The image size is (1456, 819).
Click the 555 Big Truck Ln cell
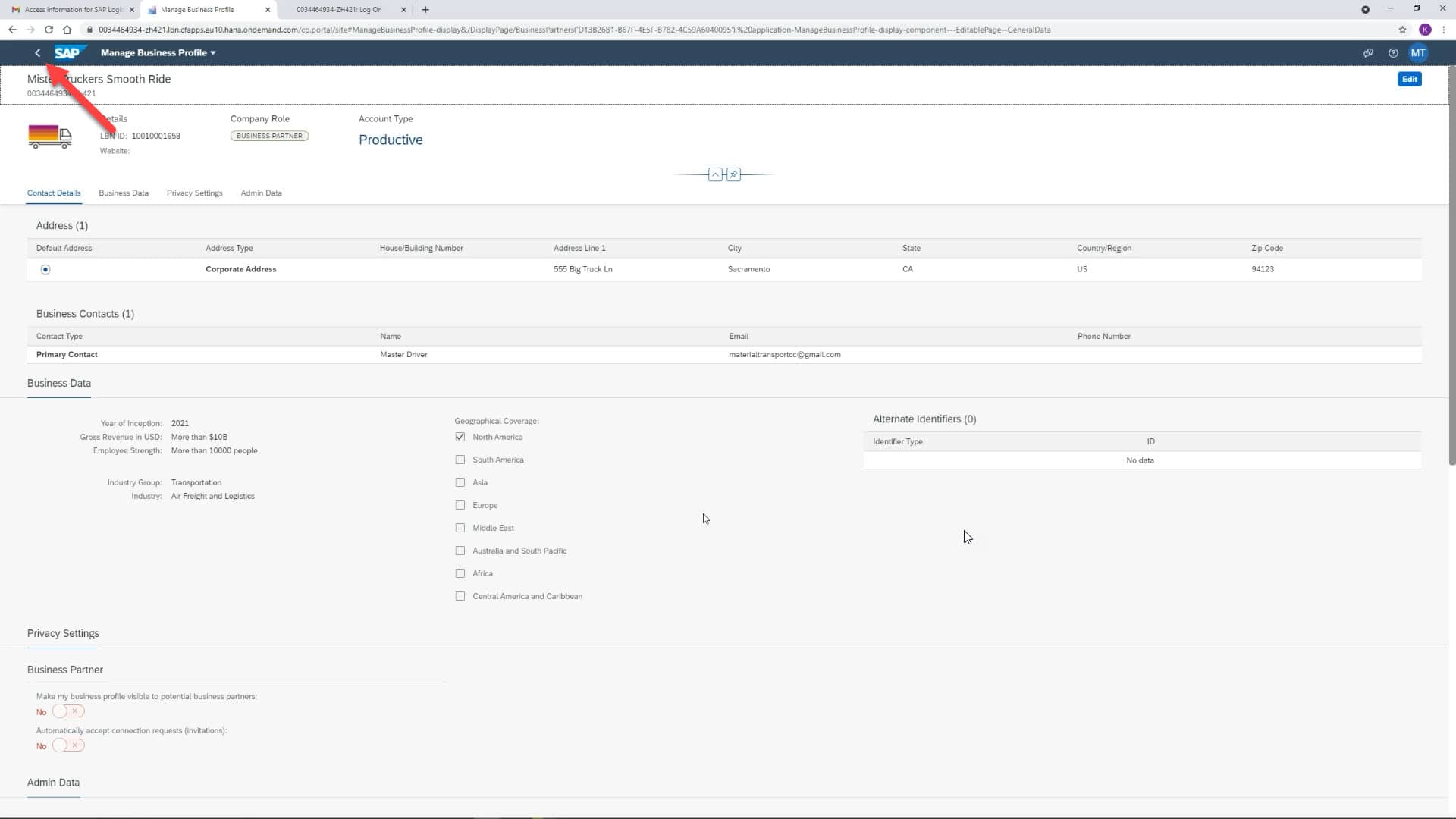point(582,270)
